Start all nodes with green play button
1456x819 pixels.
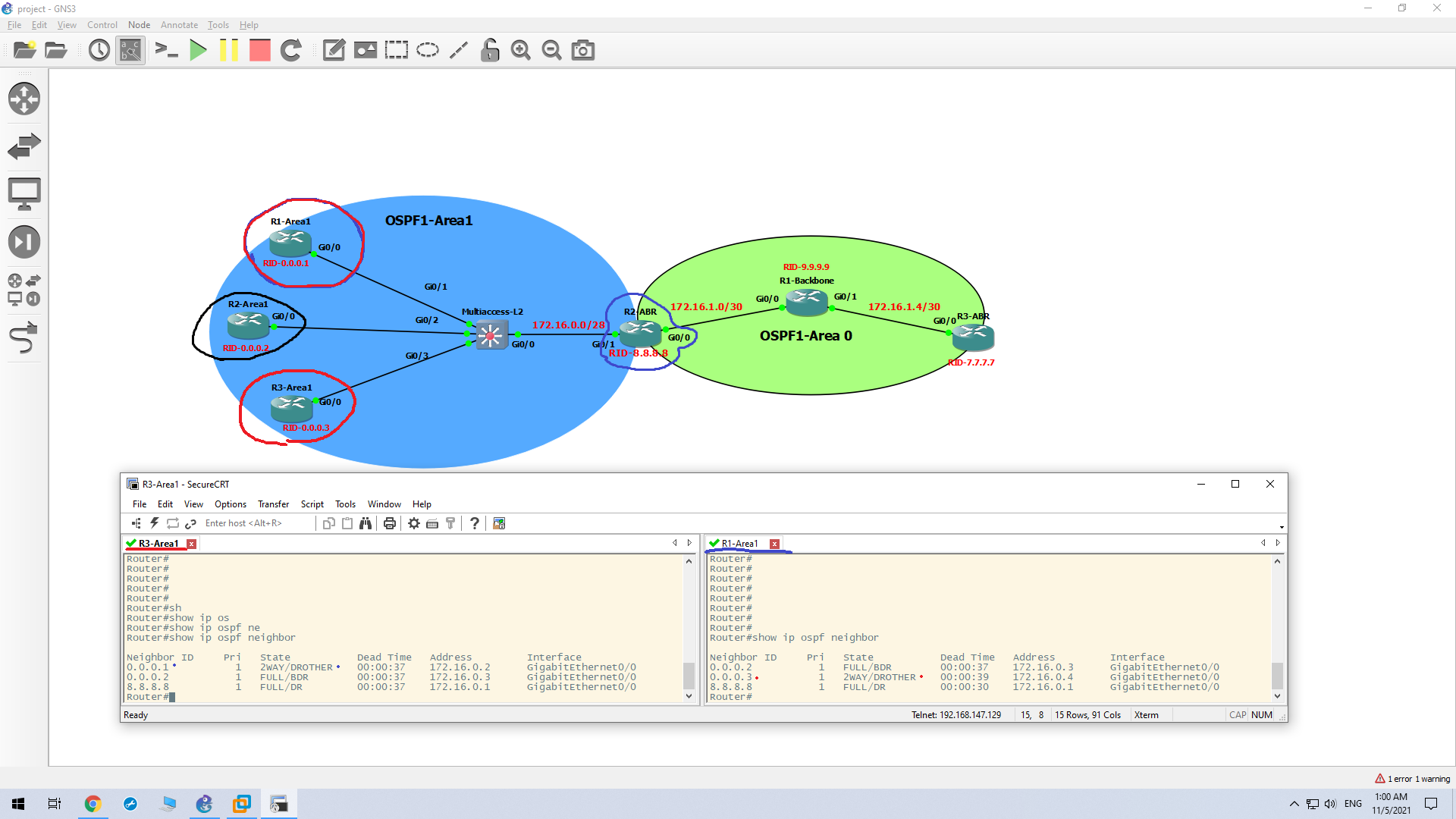(x=198, y=51)
